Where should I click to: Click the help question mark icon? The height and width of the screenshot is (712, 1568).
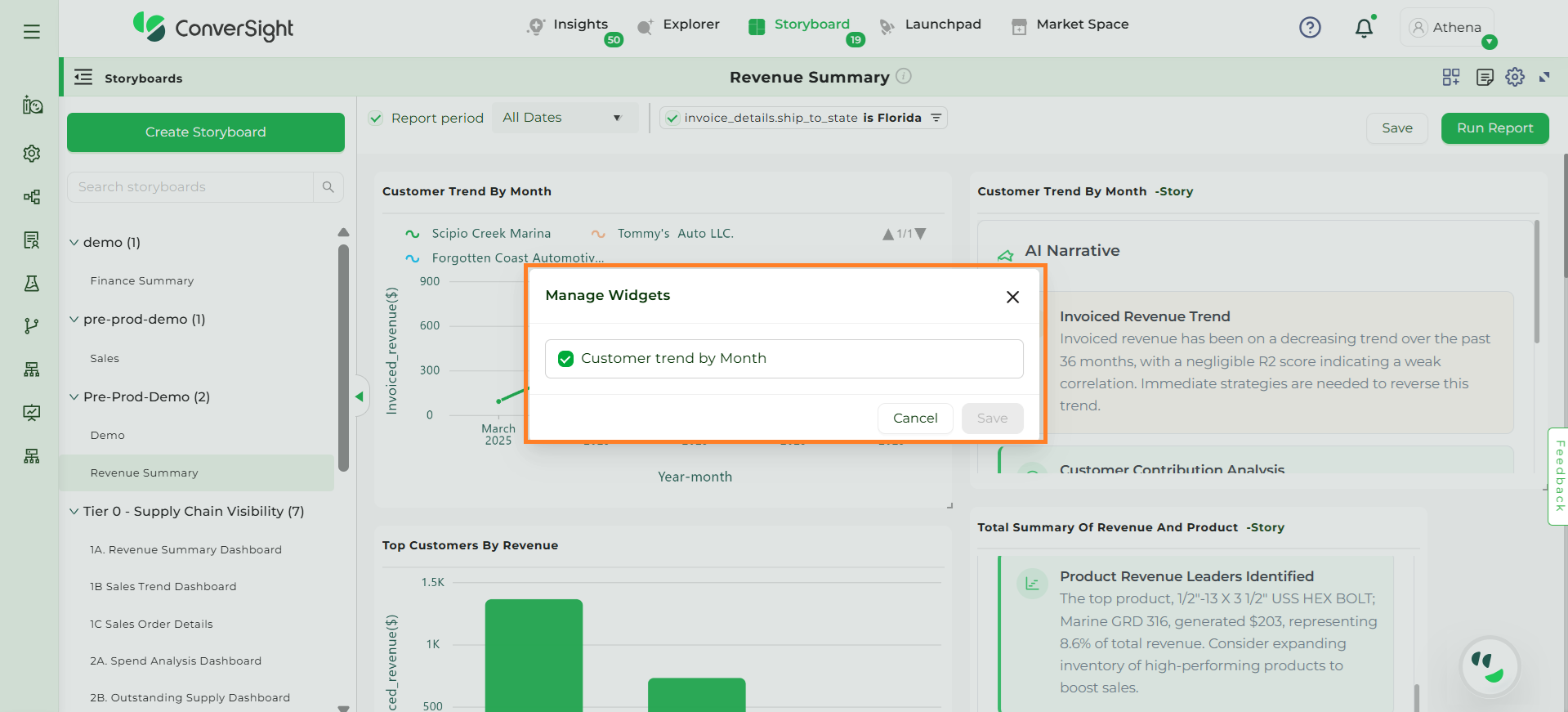(x=1310, y=28)
